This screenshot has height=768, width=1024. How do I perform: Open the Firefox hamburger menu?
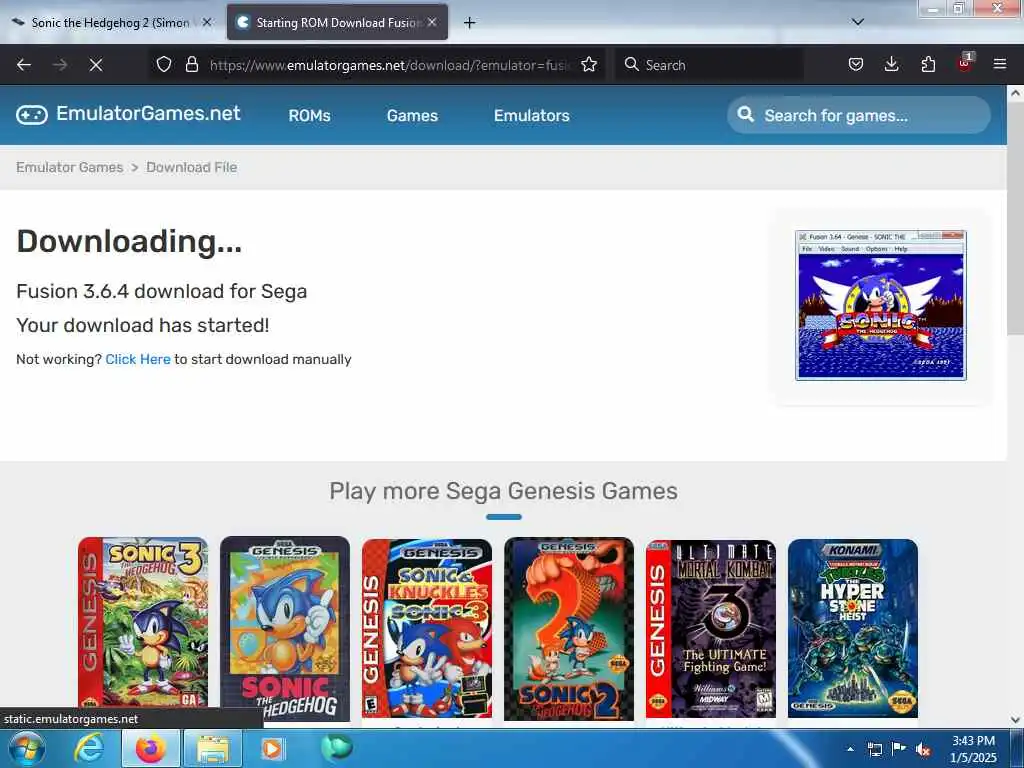1000,64
